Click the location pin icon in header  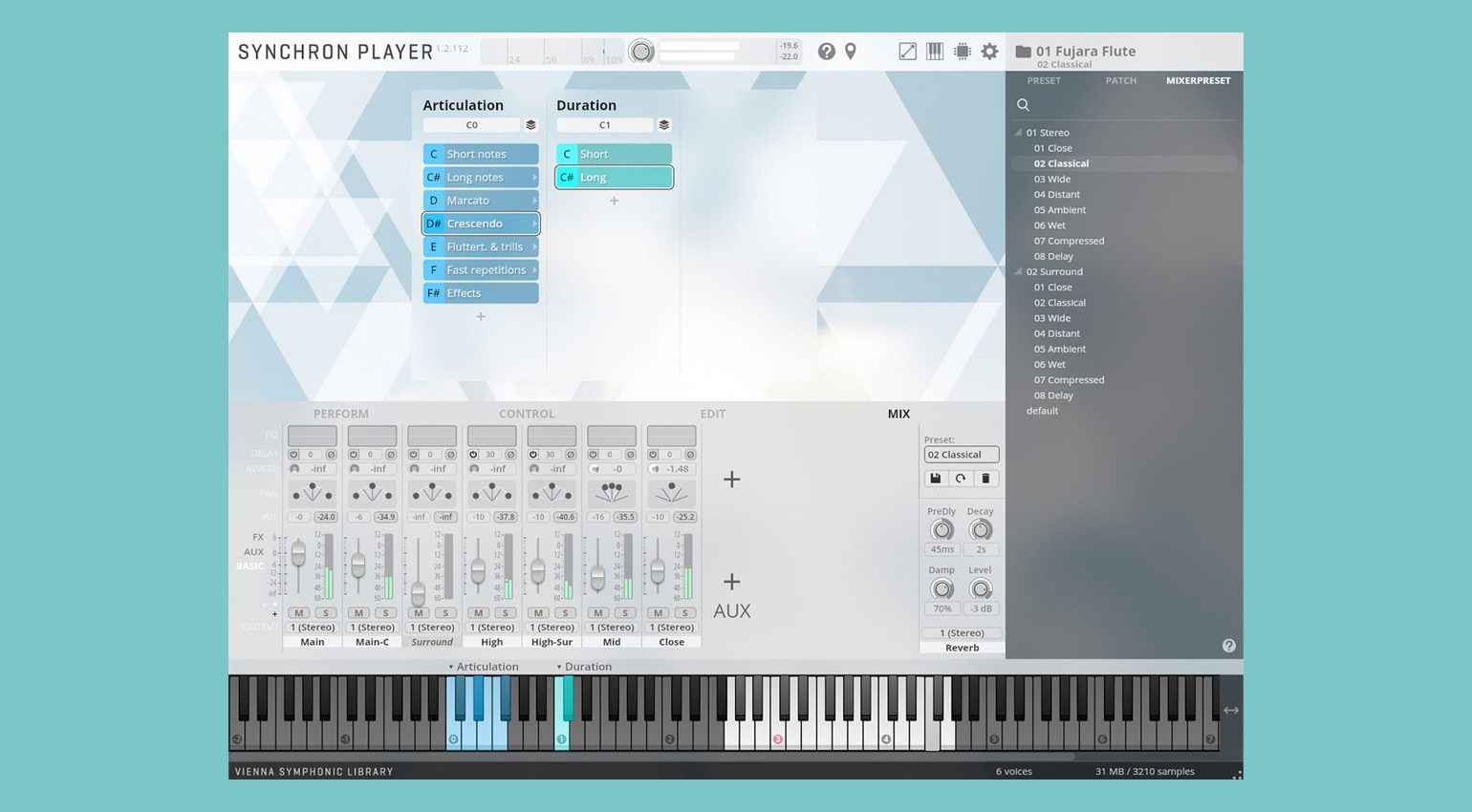pos(851,52)
